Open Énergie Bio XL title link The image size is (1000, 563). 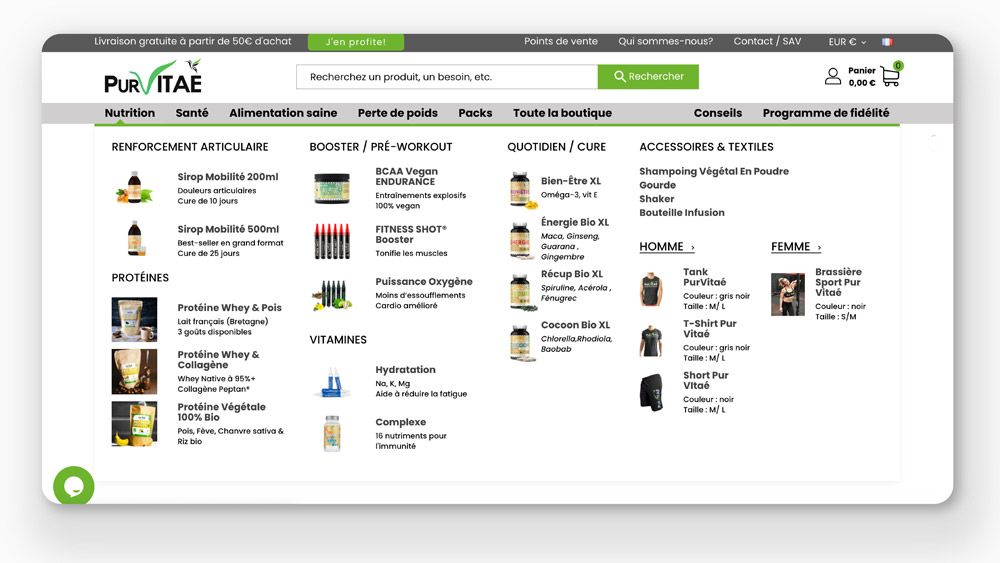(x=575, y=223)
